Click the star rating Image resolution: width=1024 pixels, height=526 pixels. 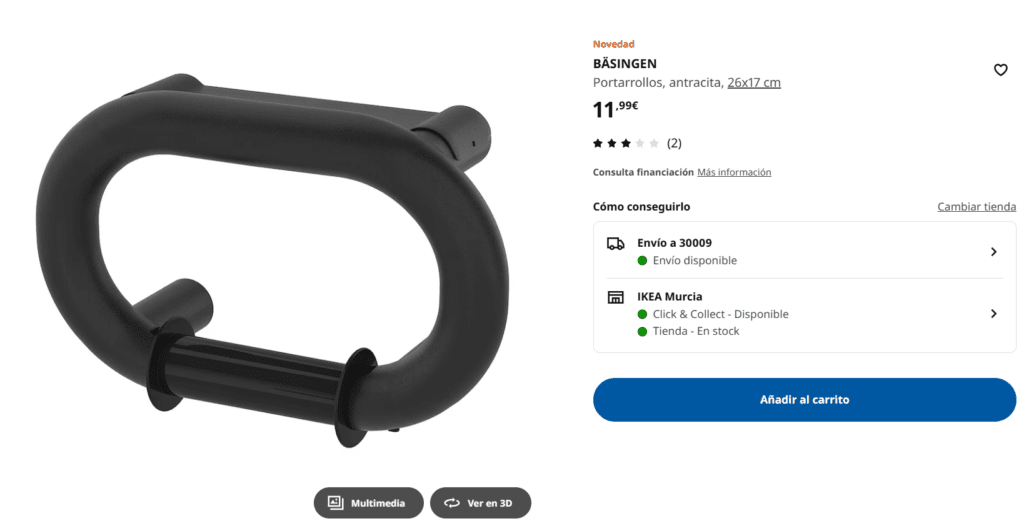click(x=626, y=143)
